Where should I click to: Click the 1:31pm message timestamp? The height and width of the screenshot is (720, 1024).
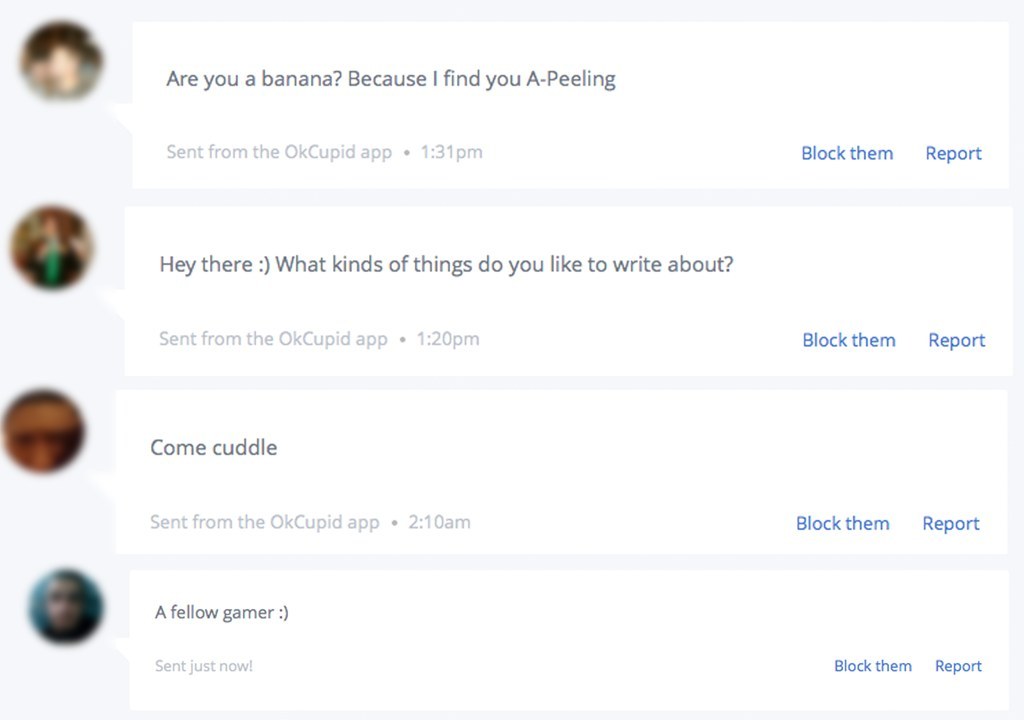coord(451,152)
